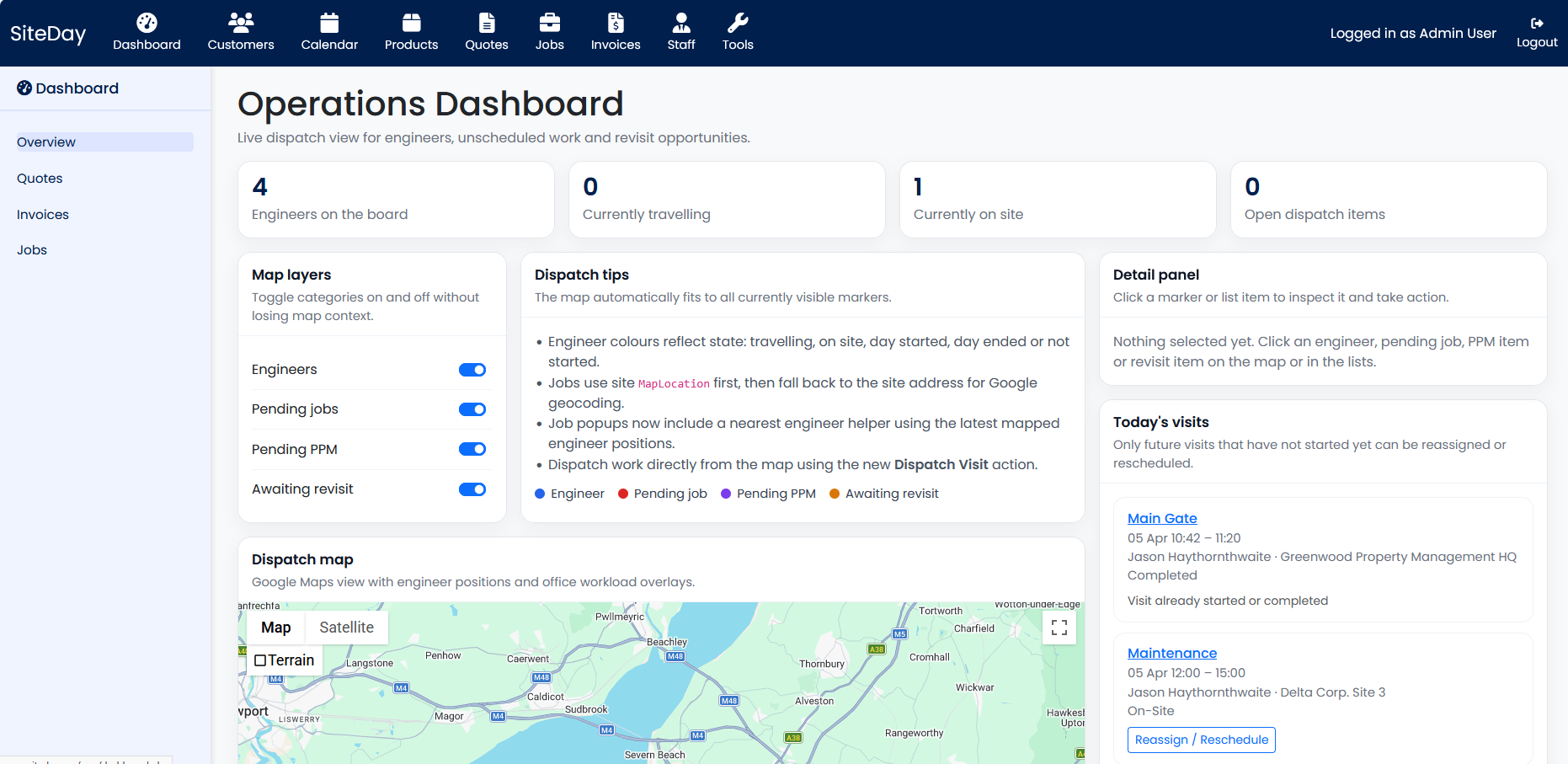Turn off the Pending jobs layer
Screen dimensions: 1568x764
click(x=472, y=409)
